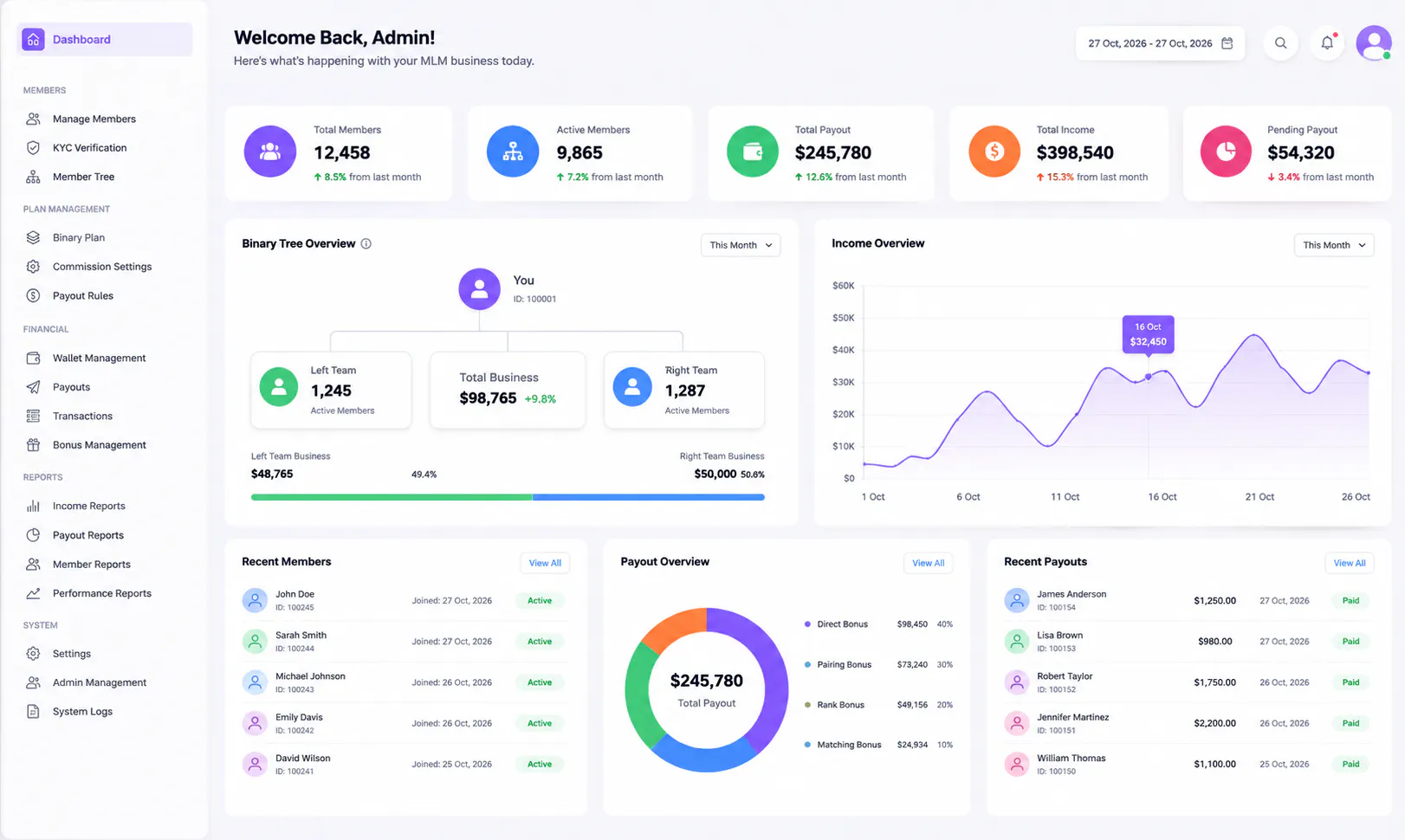Open Performance Reports menu item
The image size is (1405, 840).
click(x=102, y=593)
